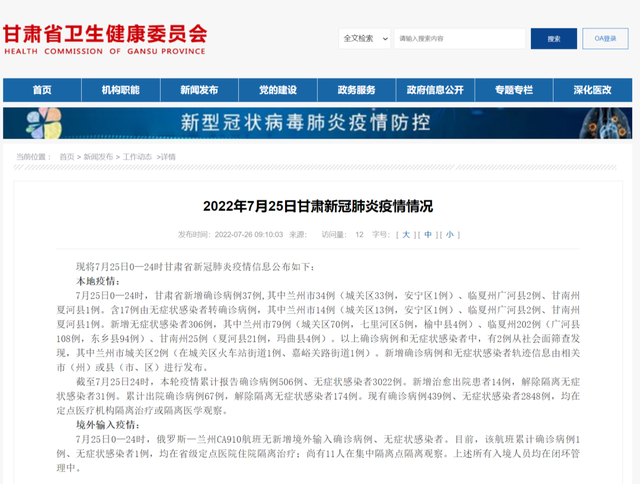Open the 新闻发布 navigation menu
640x484 pixels.
pos(199,90)
